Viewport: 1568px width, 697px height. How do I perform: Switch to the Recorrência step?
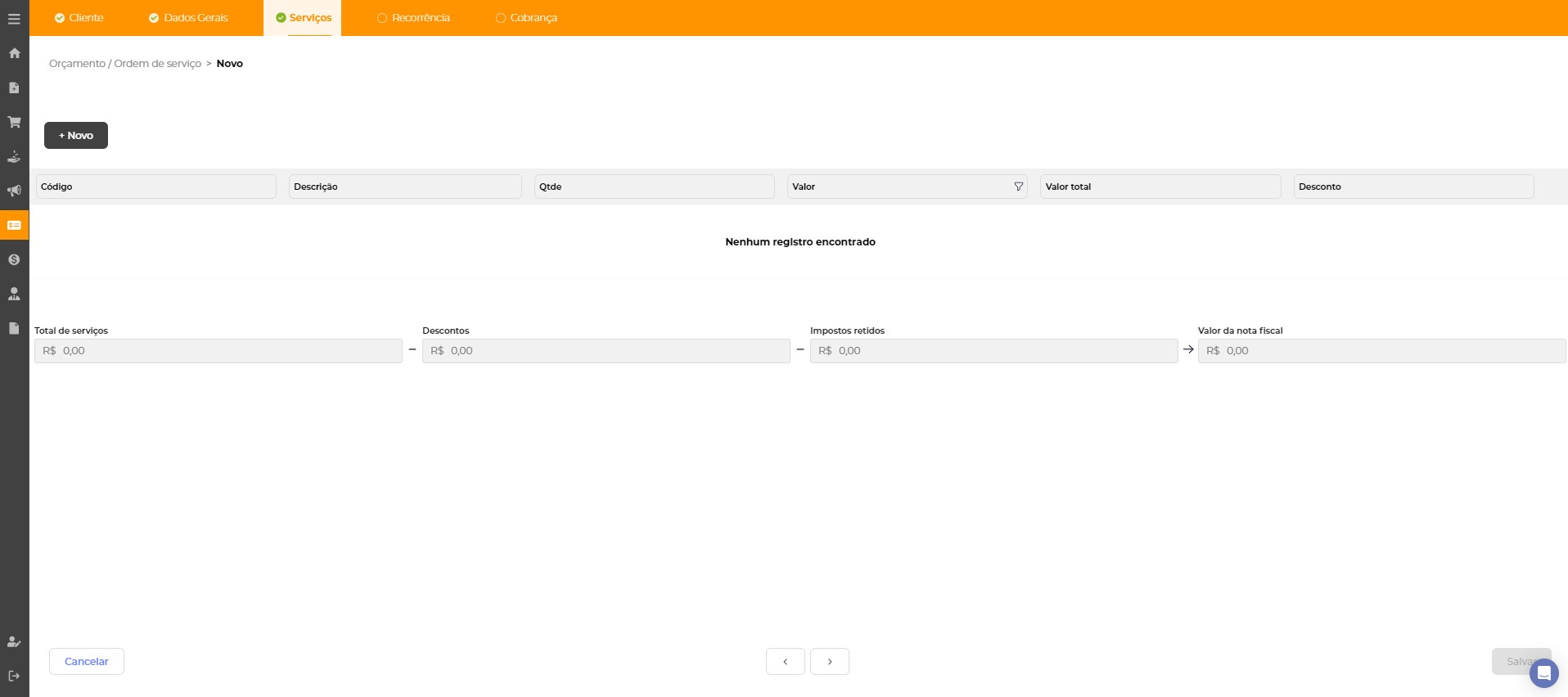pos(413,18)
